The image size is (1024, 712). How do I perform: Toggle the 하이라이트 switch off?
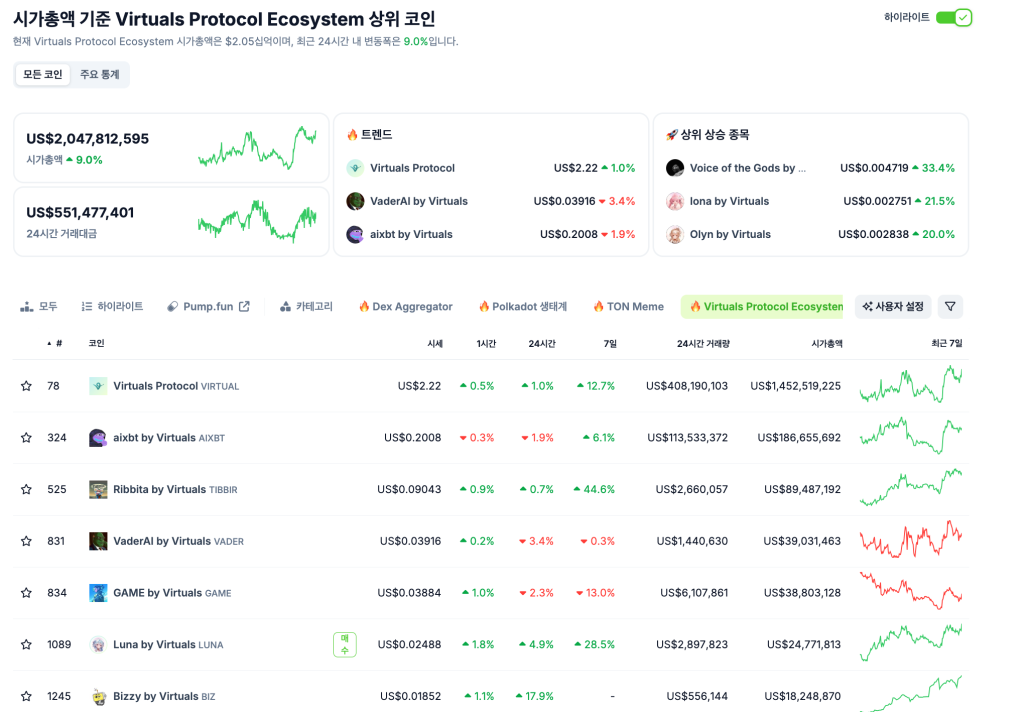pyautogui.click(x=954, y=18)
